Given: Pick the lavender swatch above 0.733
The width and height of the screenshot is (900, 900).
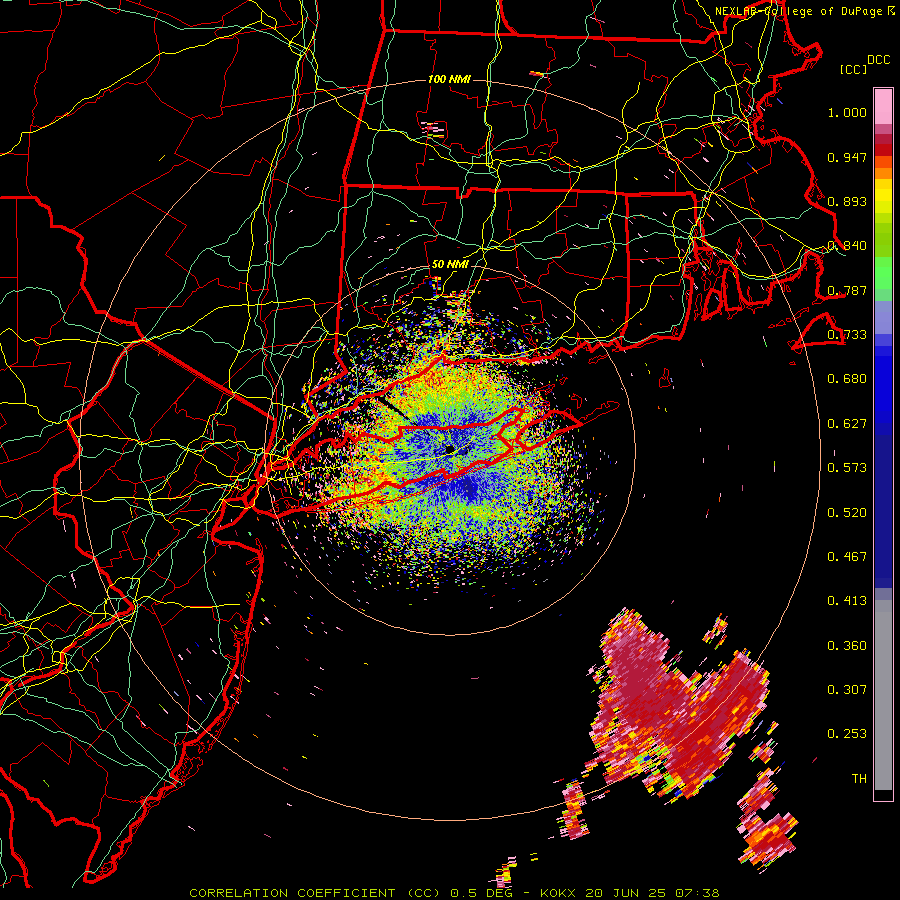Looking at the screenshot, I should click(883, 317).
